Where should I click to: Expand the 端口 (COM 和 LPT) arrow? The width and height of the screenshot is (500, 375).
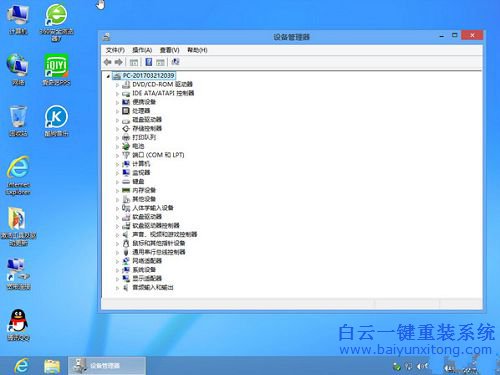(x=117, y=156)
